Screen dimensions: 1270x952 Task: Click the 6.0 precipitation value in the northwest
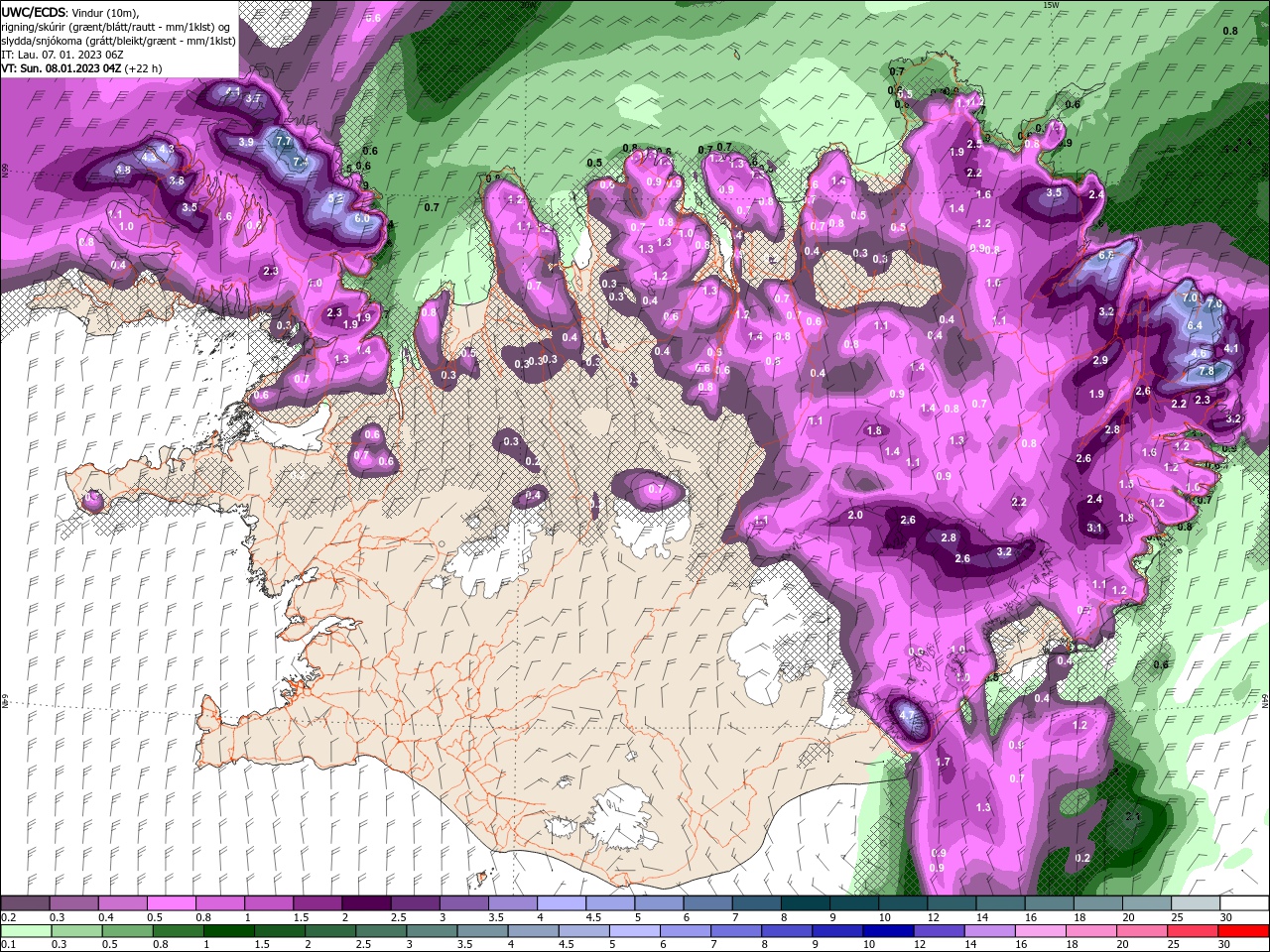361,218
